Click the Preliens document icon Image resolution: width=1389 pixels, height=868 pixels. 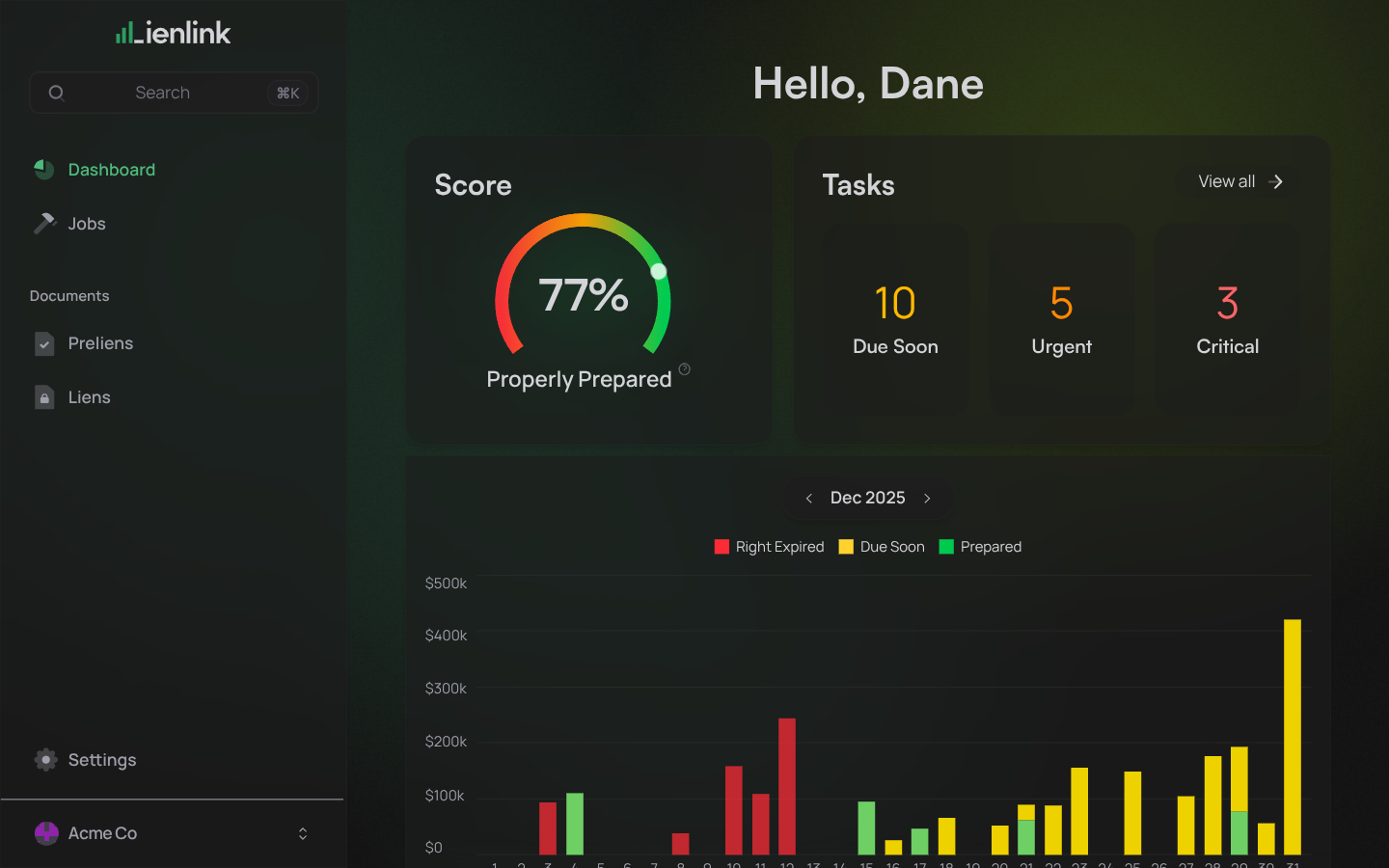click(x=43, y=343)
